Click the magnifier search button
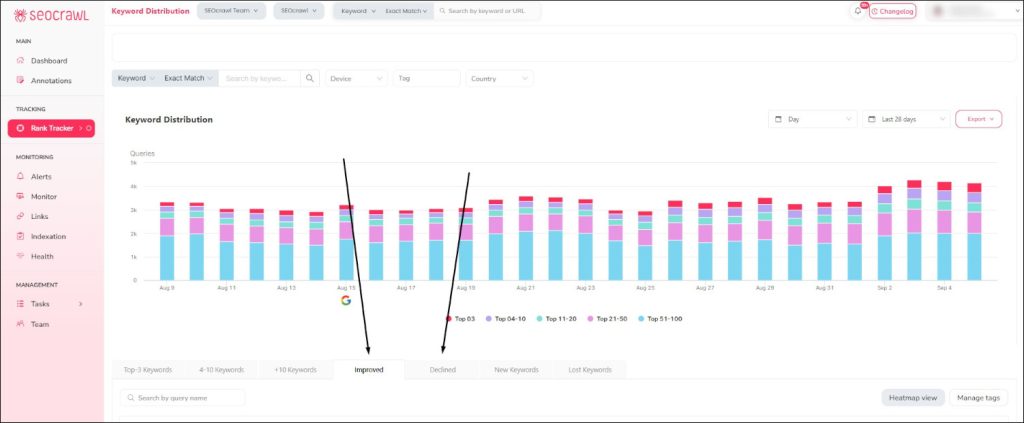 click(x=310, y=78)
